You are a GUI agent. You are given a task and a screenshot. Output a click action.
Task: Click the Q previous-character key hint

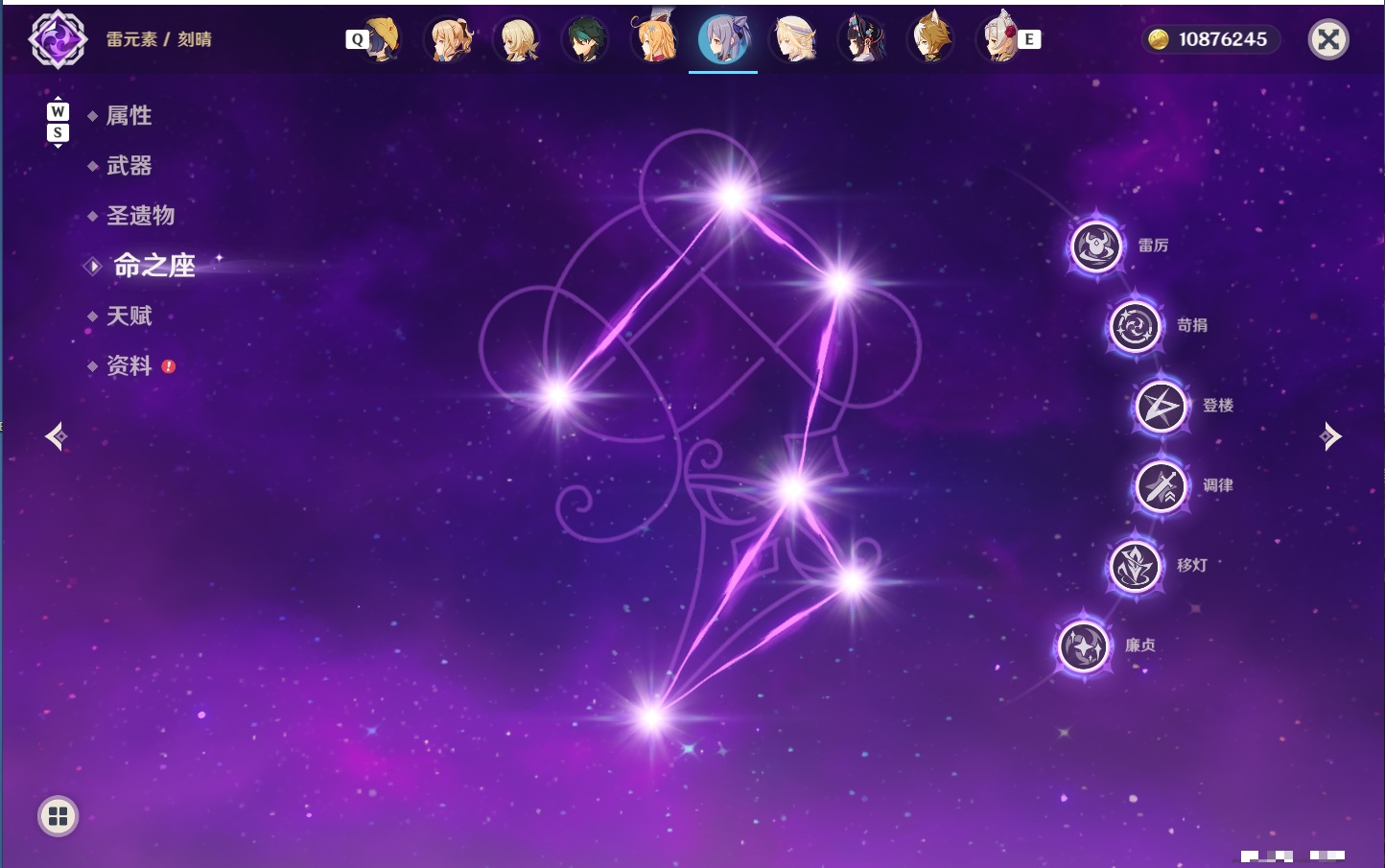point(357,39)
